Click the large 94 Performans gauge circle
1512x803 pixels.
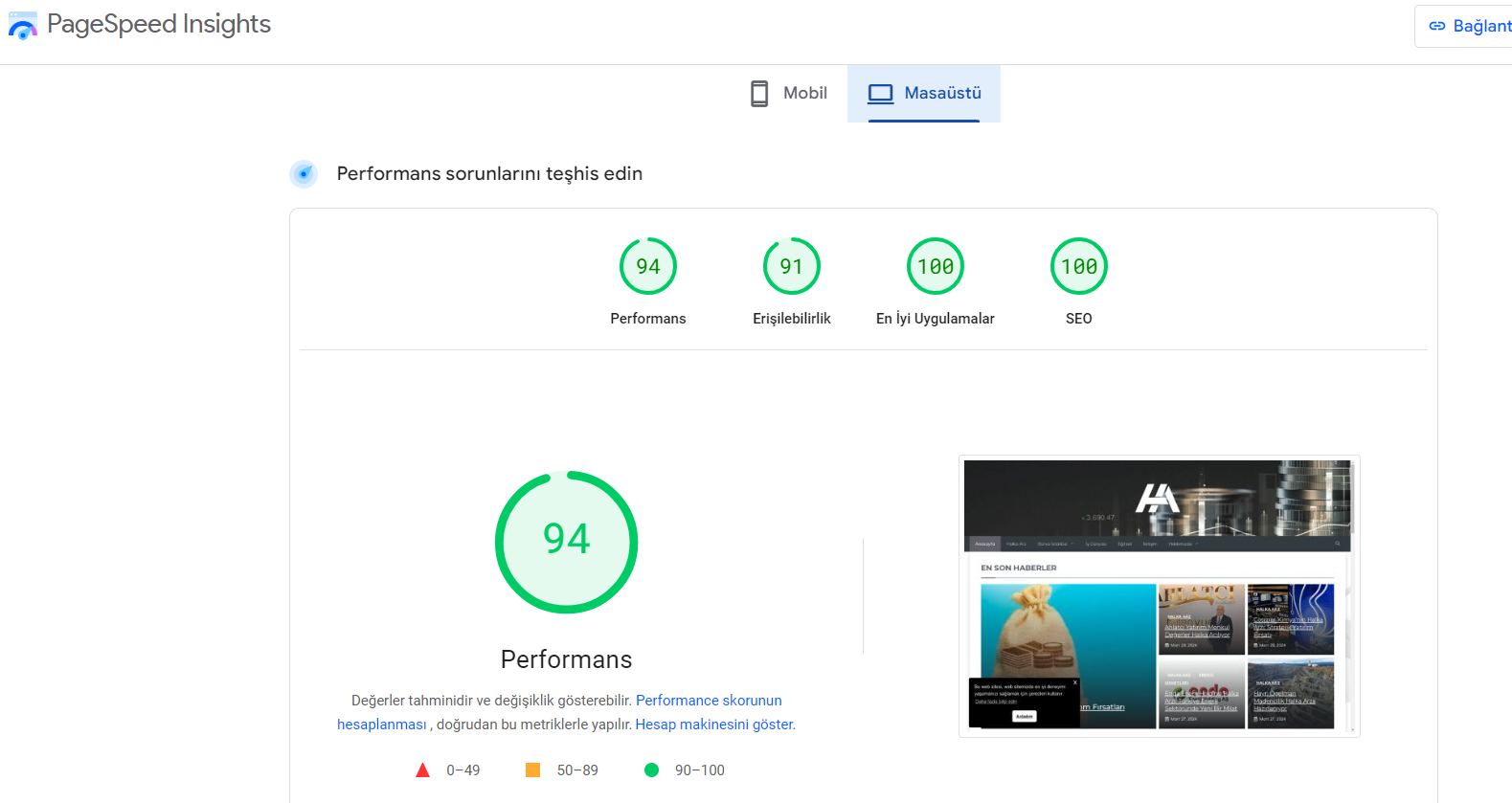point(567,542)
